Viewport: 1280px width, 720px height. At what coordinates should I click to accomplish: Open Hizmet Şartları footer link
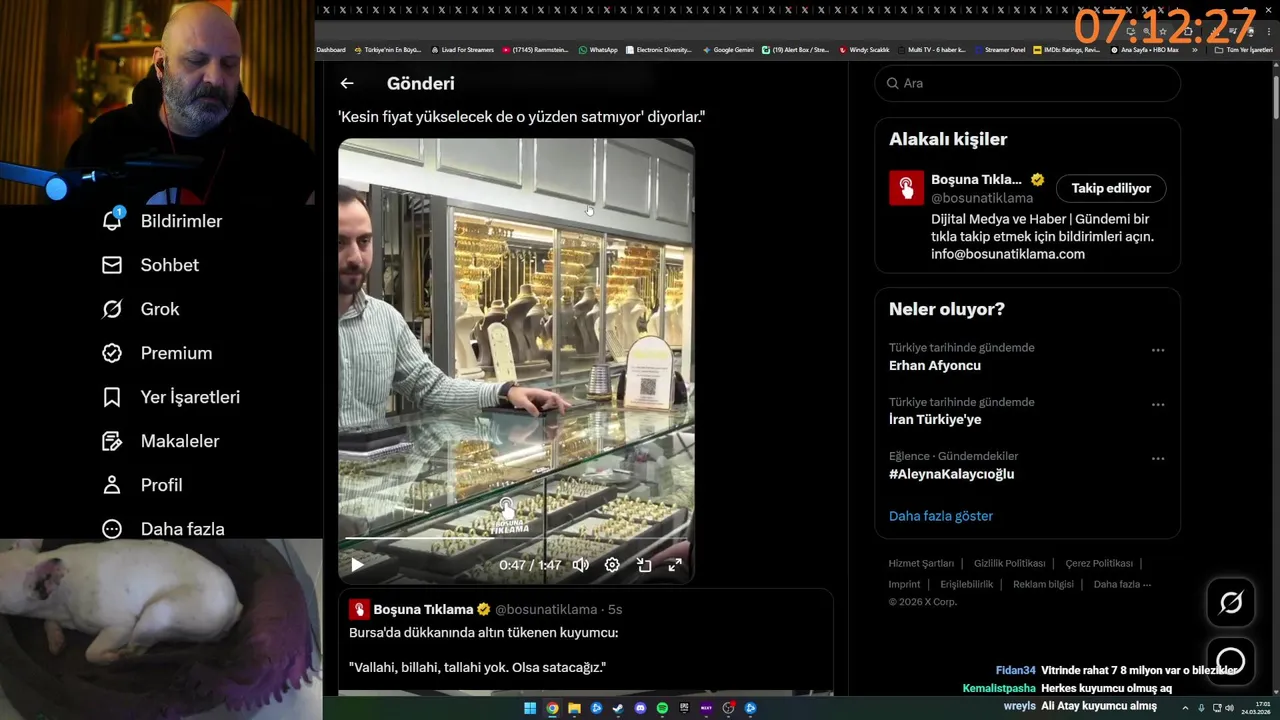[921, 563]
